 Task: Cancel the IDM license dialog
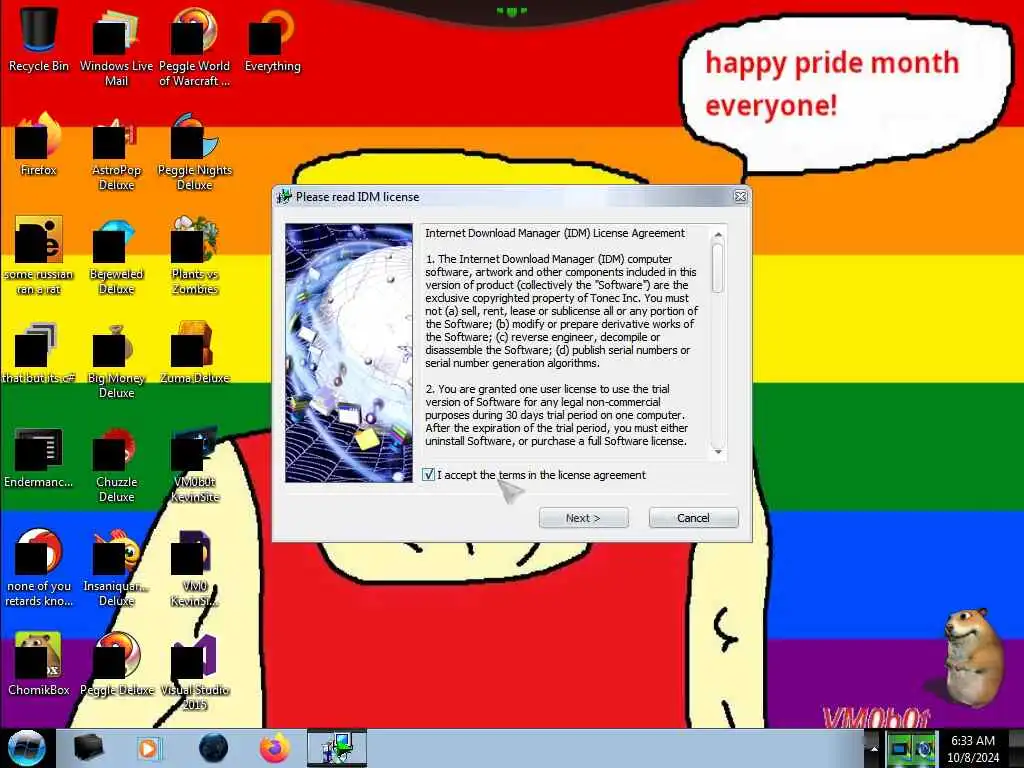coord(693,518)
